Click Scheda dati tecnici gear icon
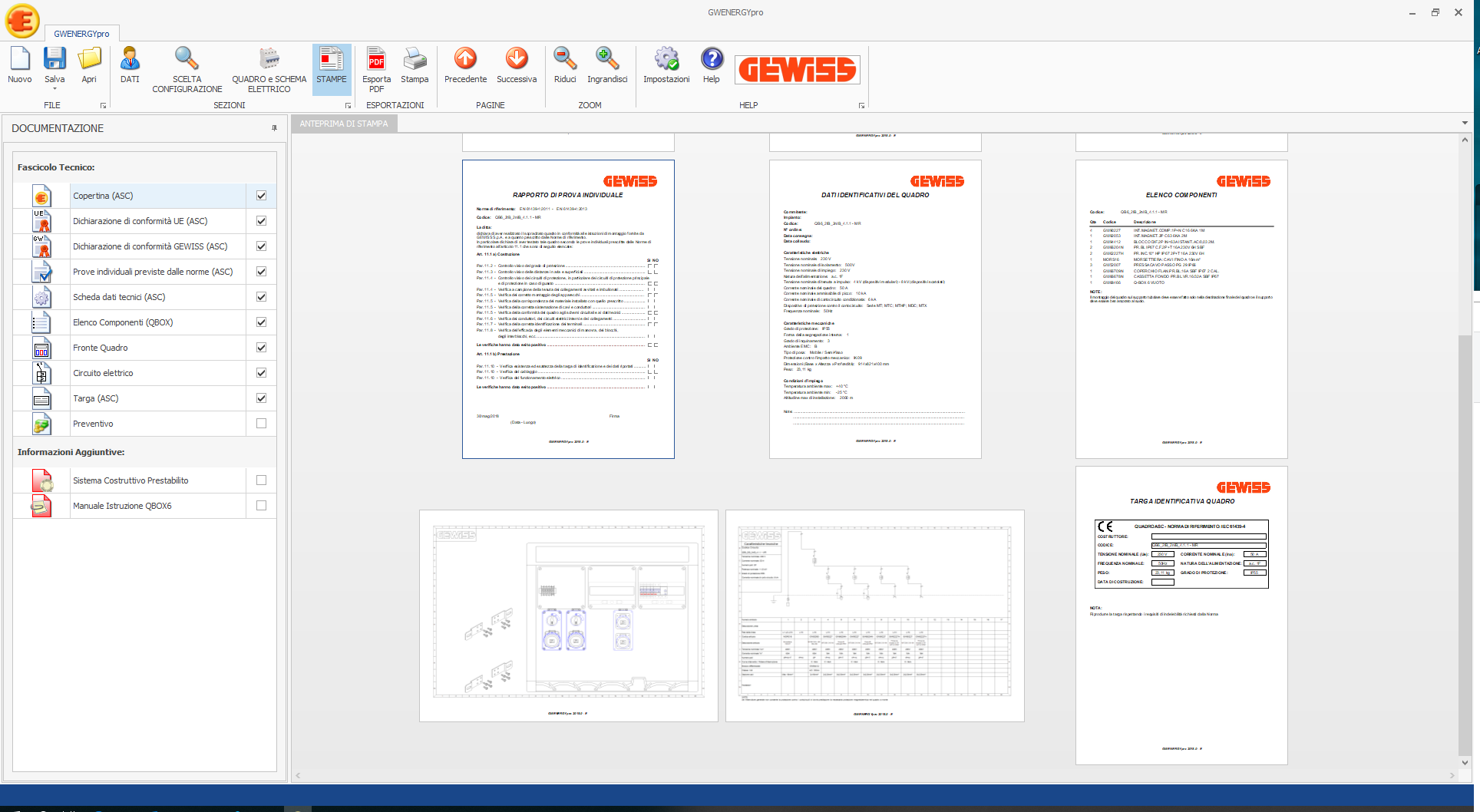The image size is (1480, 812). pyautogui.click(x=41, y=297)
